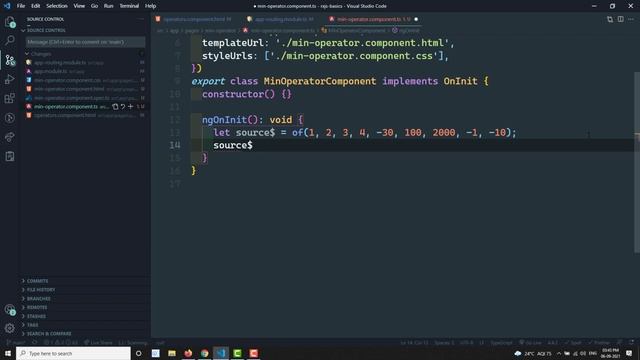Open Source Control panel More Actions menu

tap(141, 19)
